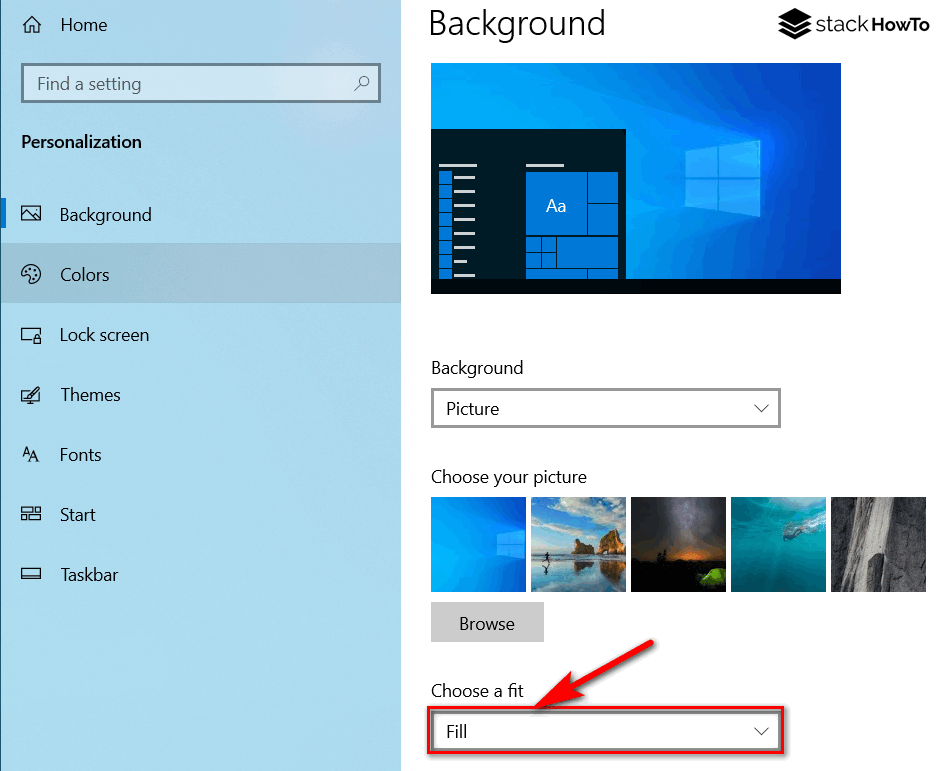Click the chevron on the Picture combo box
This screenshot has width=942, height=771.
click(760, 408)
